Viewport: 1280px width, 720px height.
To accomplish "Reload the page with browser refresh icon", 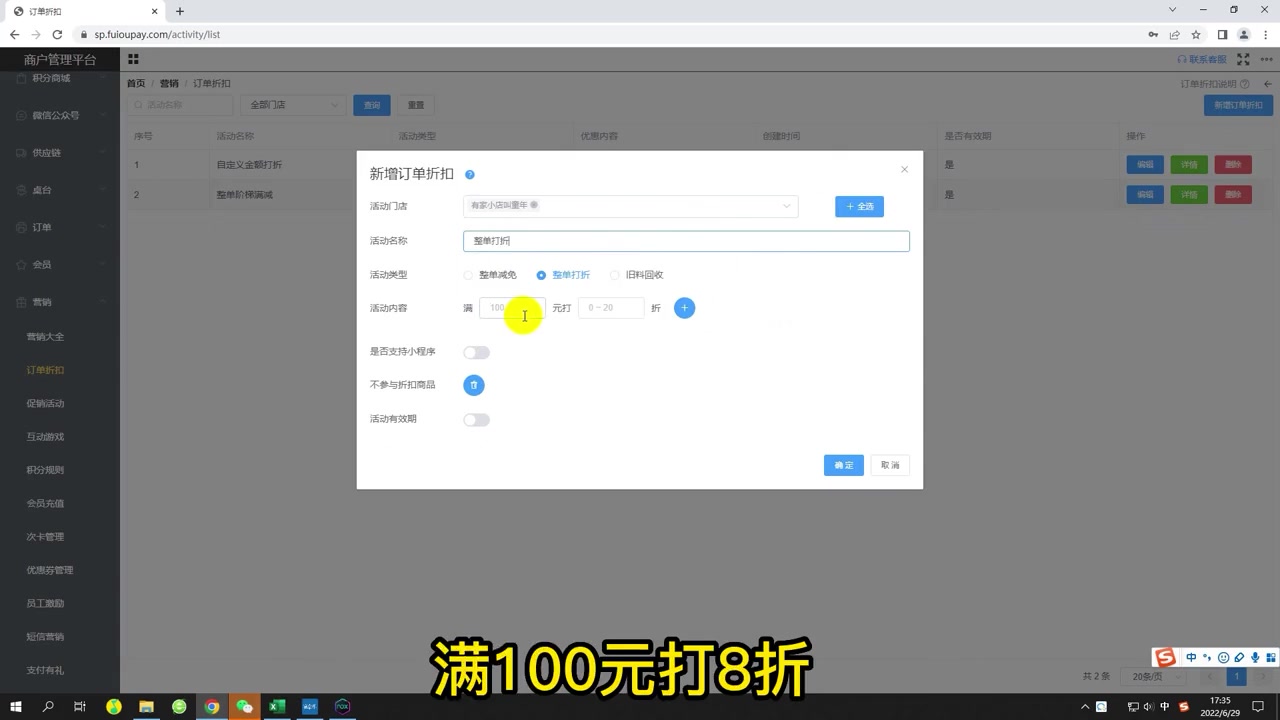I will click(x=57, y=34).
